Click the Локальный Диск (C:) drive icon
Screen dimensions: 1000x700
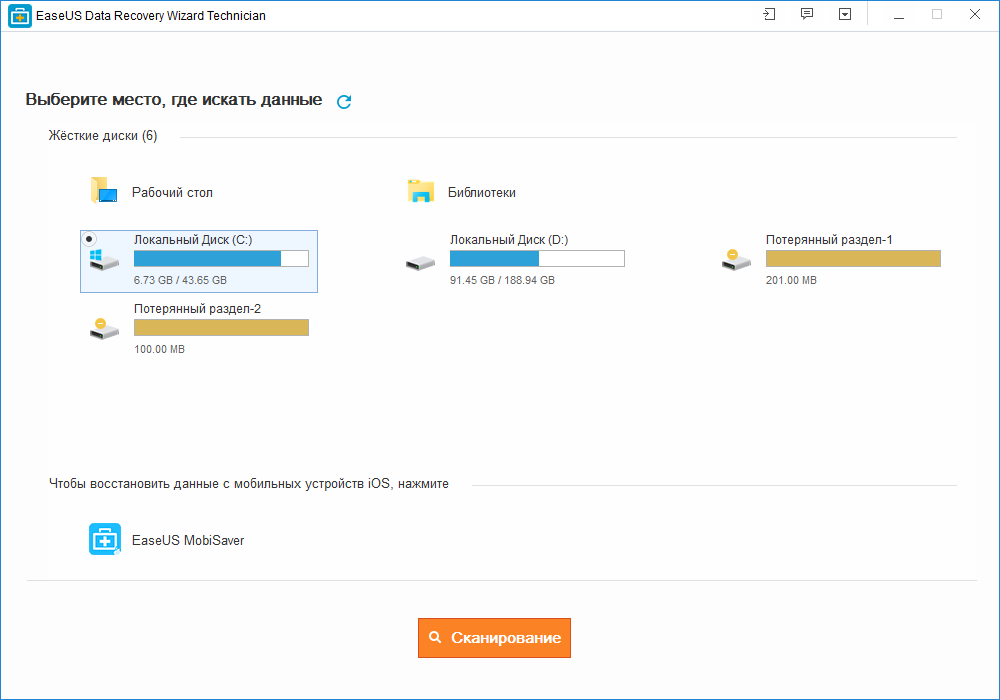point(104,260)
